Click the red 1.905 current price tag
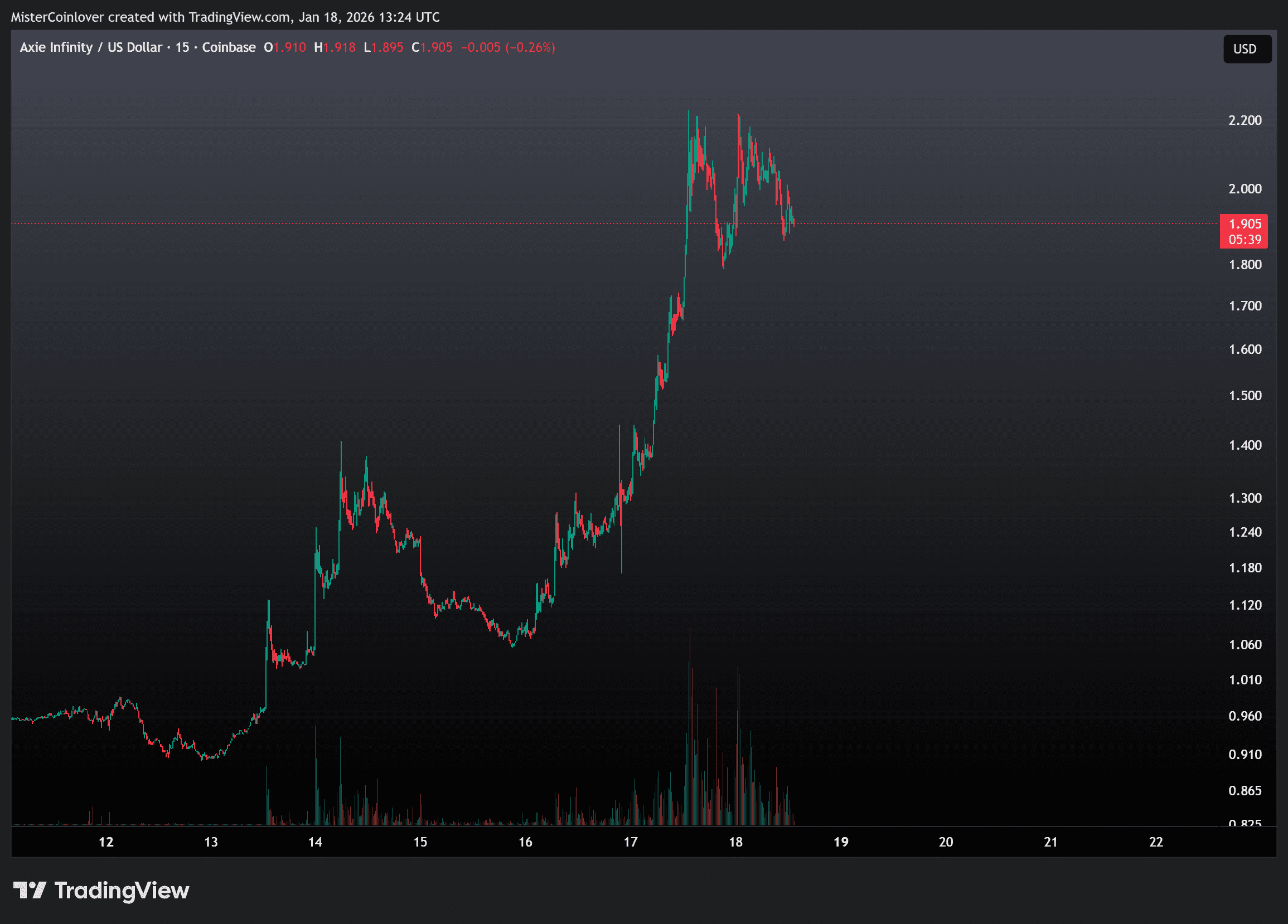 [x=1245, y=223]
